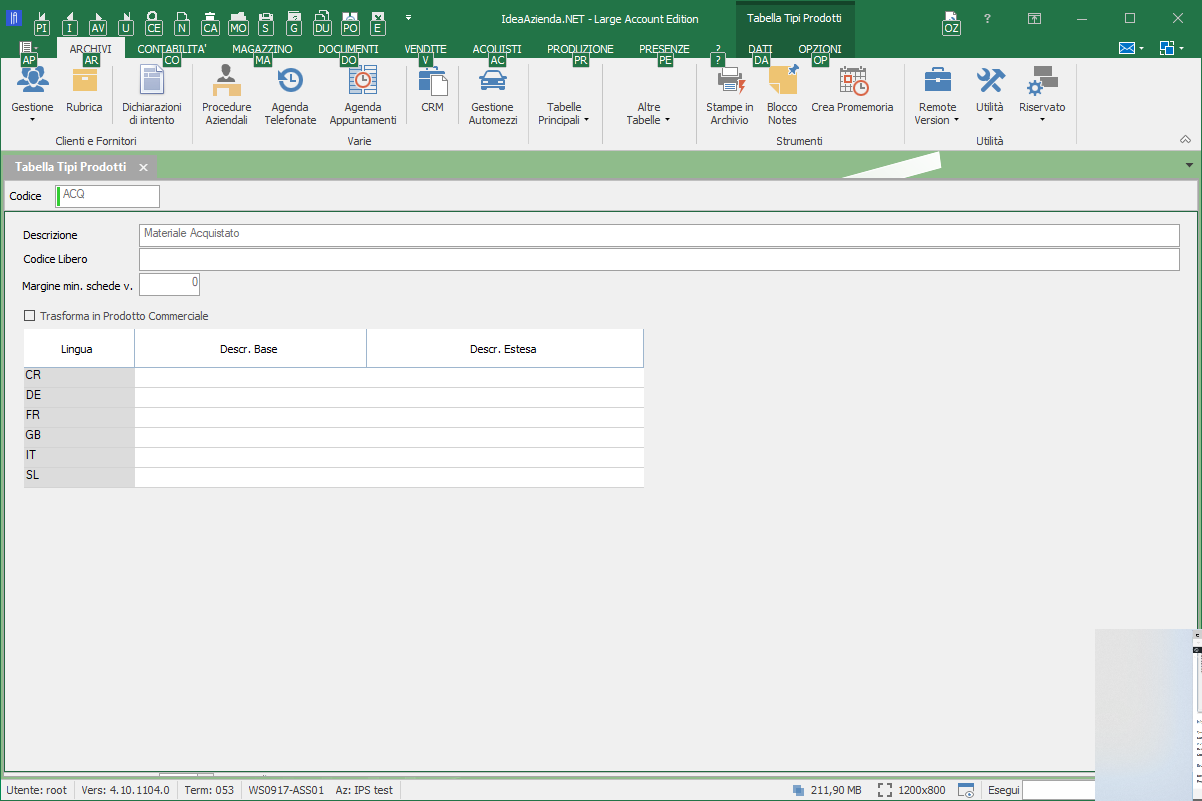The height and width of the screenshot is (801, 1202).
Task: Open the DATI contextual tab
Action: [761, 49]
